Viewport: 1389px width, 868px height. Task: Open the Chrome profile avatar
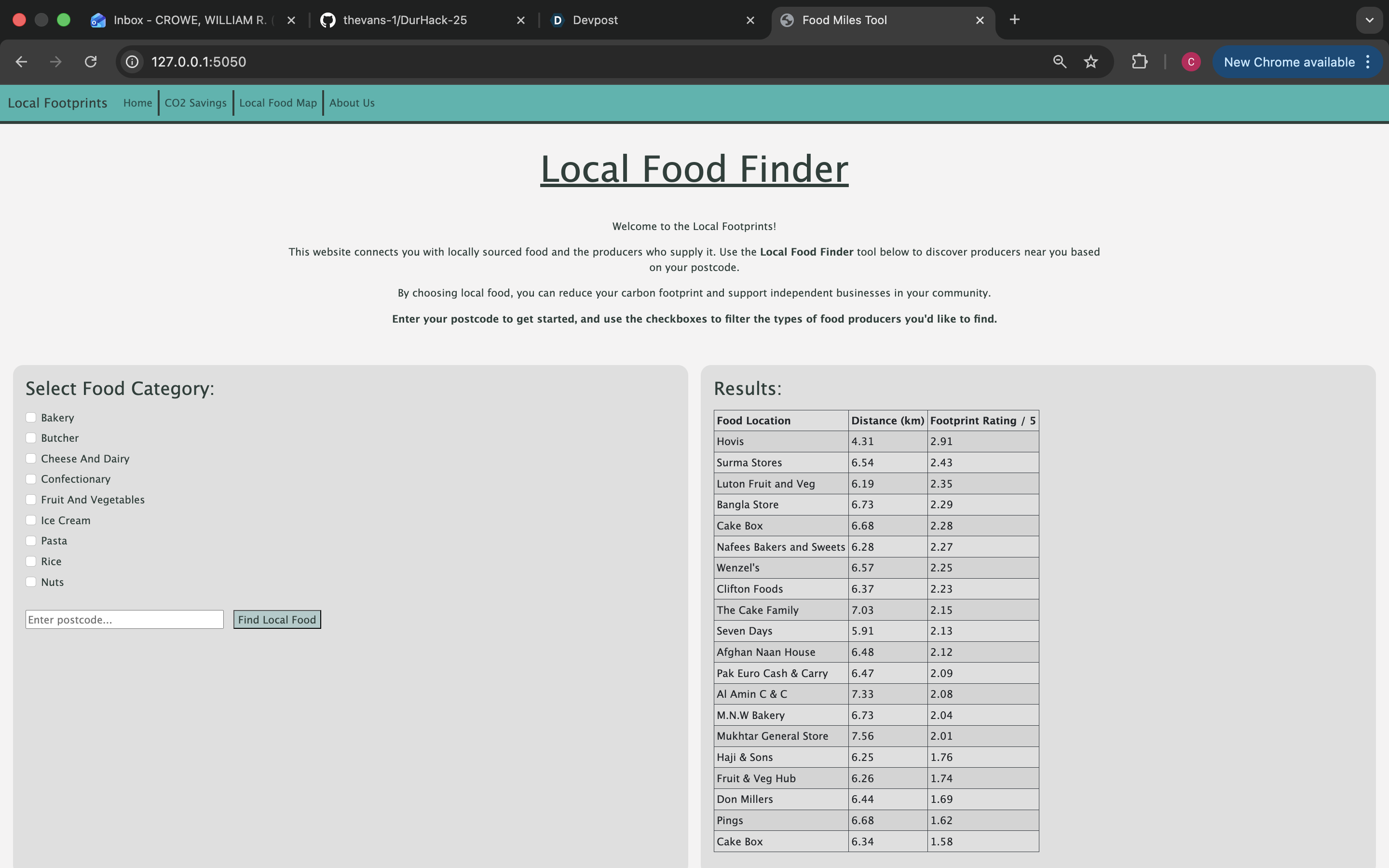pyautogui.click(x=1190, y=62)
